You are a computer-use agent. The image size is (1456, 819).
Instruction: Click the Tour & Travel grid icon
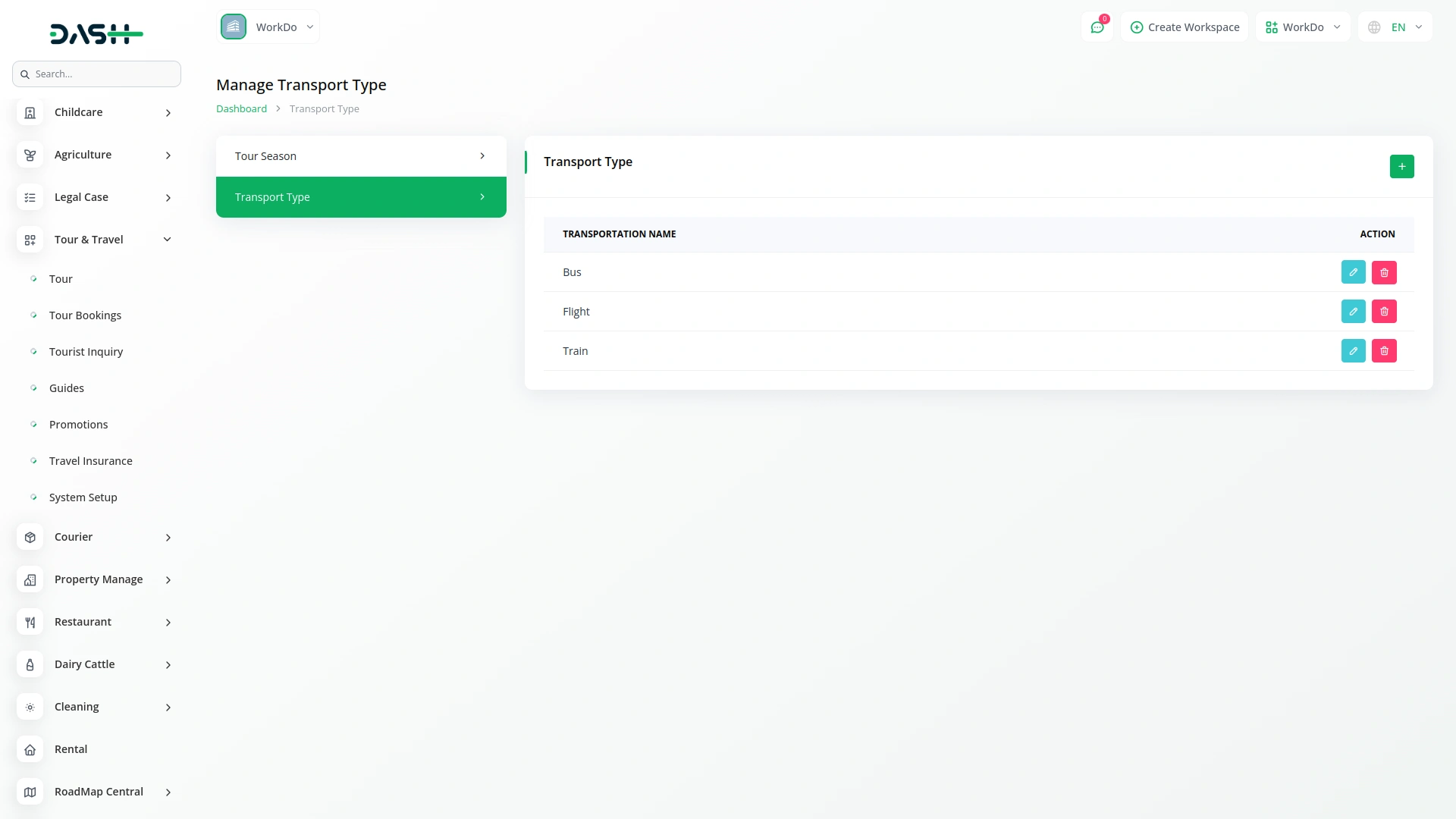tap(30, 240)
